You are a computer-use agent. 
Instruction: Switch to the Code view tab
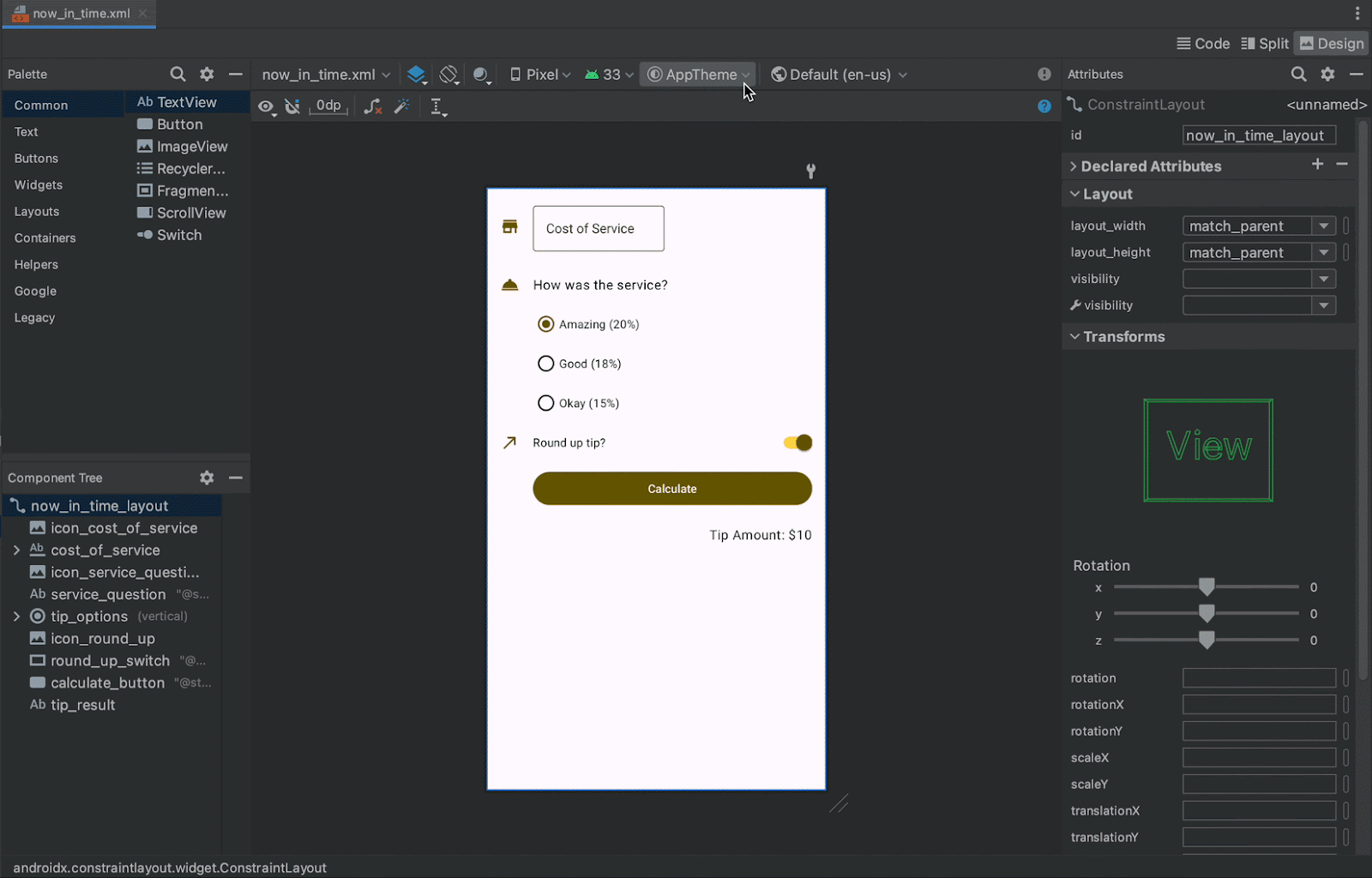point(1202,43)
